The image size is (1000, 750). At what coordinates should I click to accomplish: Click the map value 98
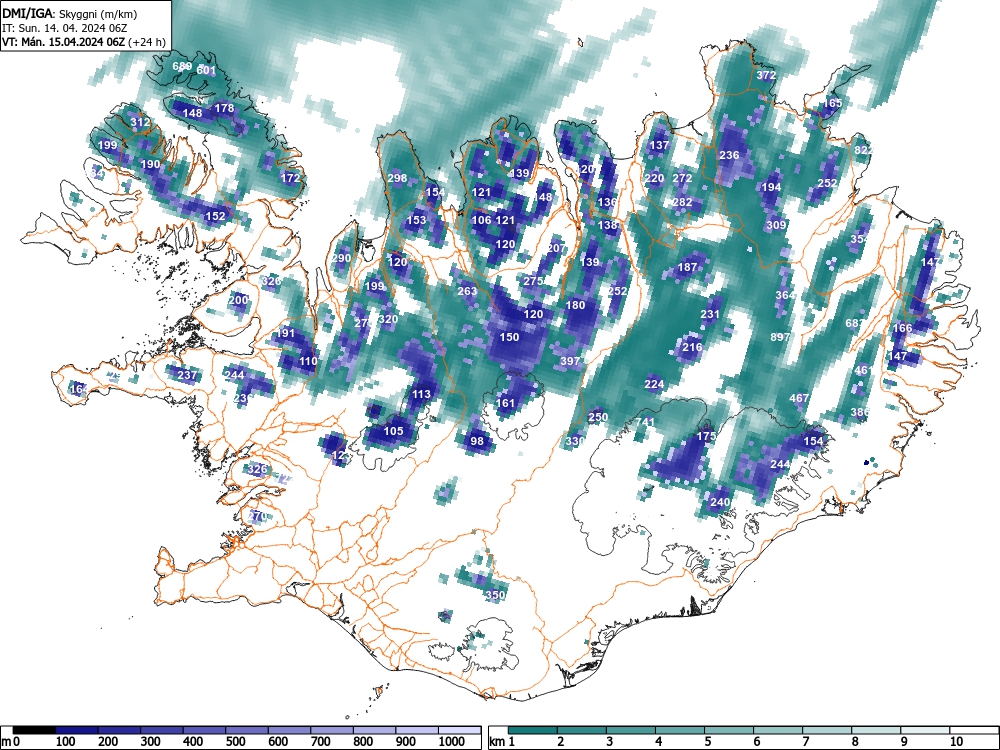pos(477,441)
